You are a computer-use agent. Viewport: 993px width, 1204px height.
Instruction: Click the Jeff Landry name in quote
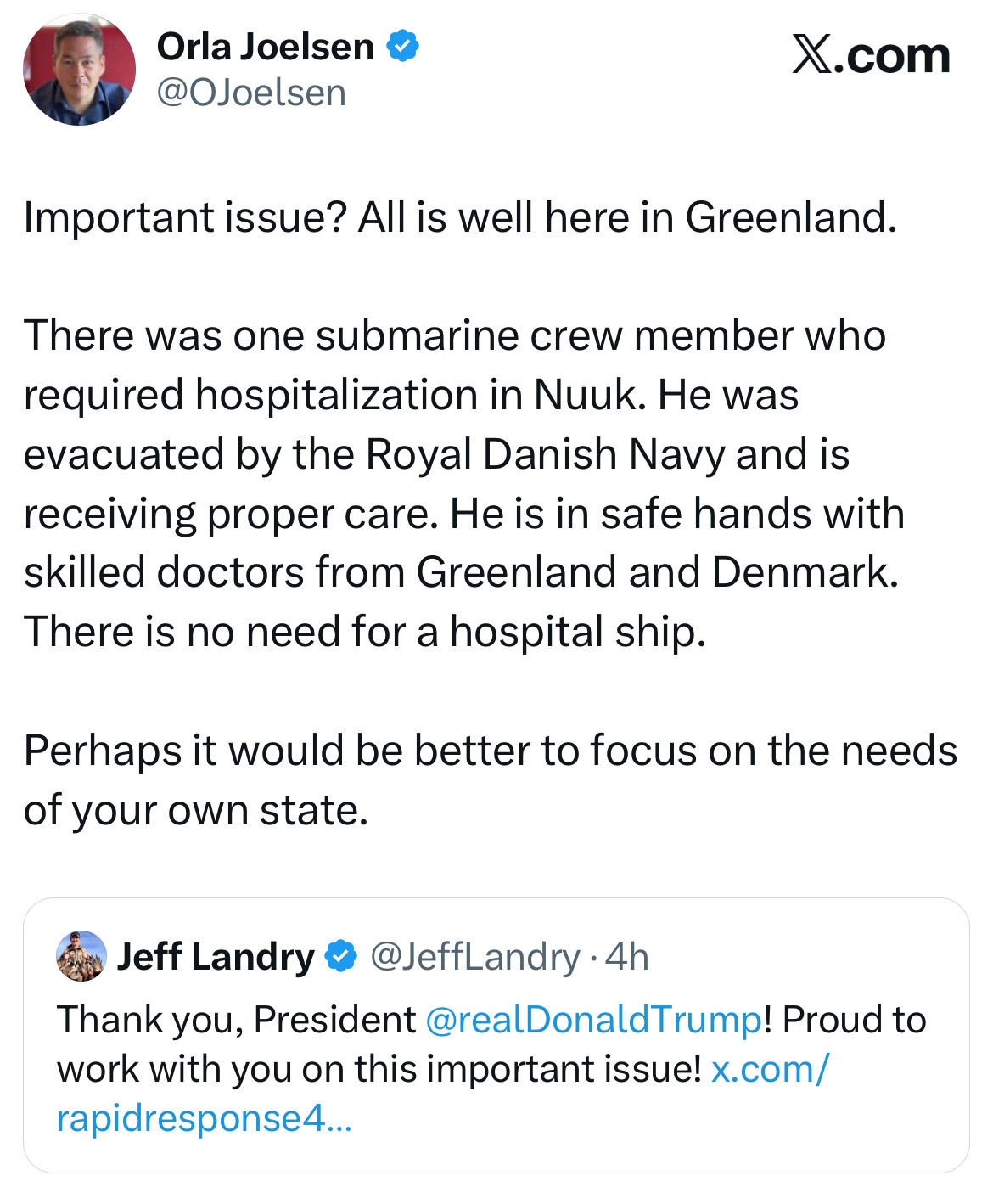tap(215, 958)
